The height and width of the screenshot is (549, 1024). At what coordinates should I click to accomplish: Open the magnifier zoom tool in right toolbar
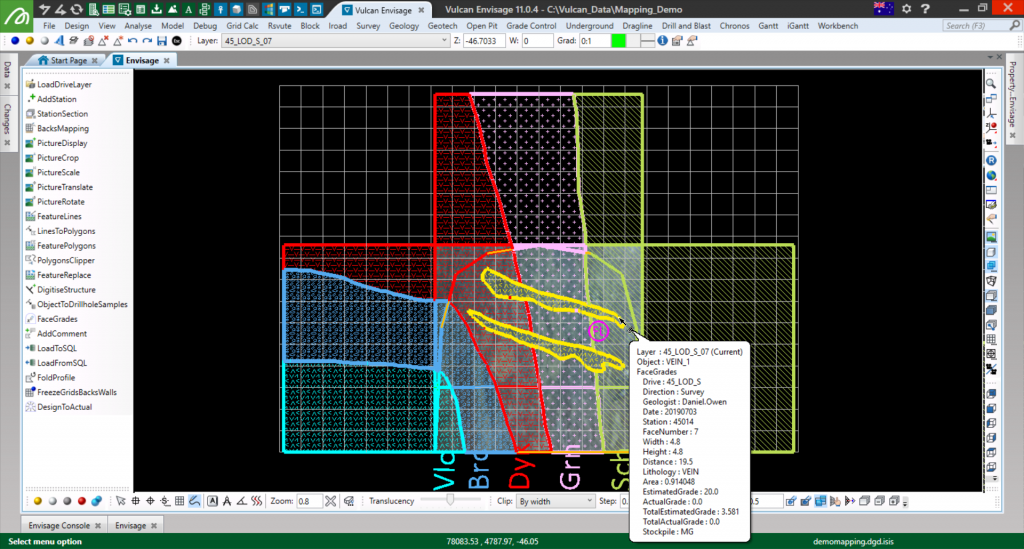991,84
